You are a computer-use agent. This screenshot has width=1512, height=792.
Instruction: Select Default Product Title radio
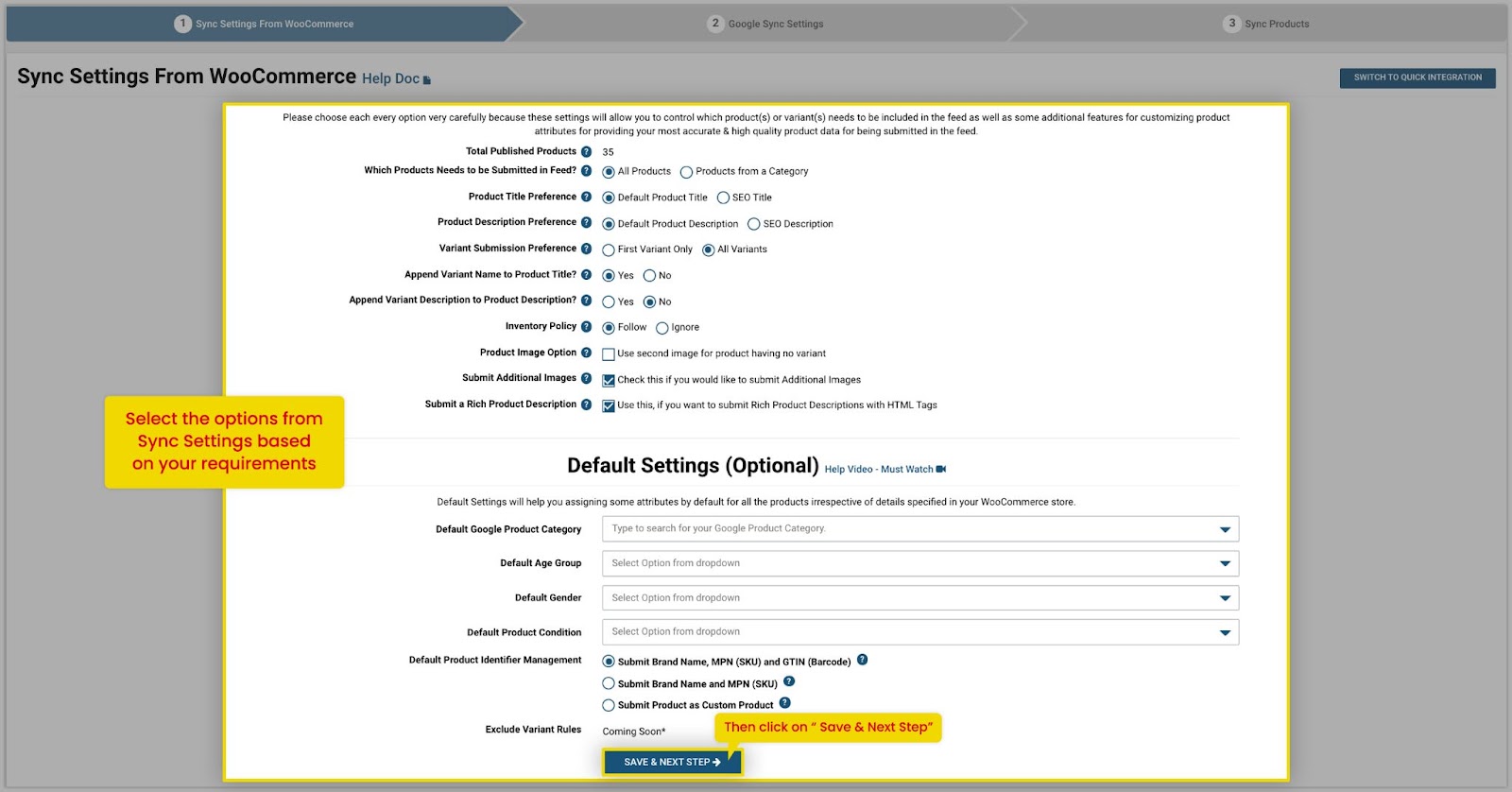click(609, 198)
